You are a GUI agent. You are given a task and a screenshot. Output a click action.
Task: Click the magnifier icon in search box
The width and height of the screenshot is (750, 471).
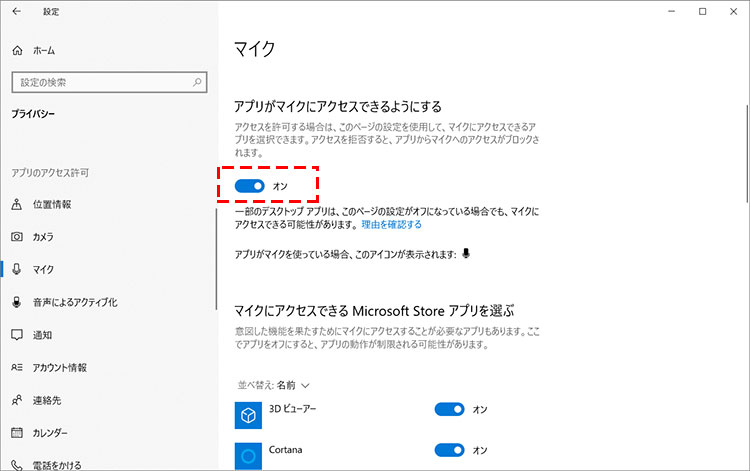click(x=197, y=82)
